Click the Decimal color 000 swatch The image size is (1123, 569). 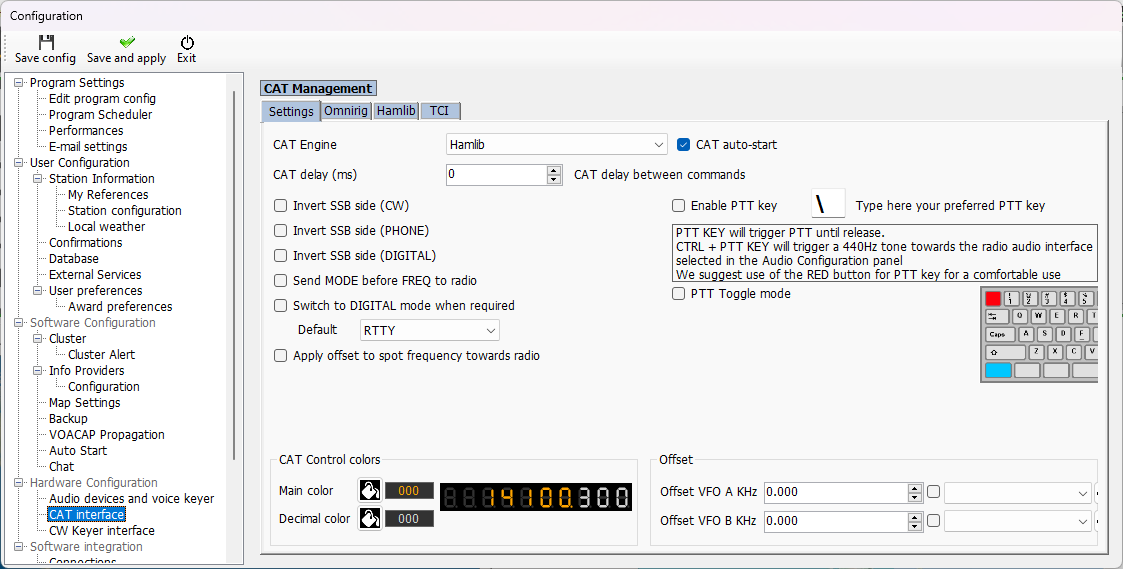[409, 519]
